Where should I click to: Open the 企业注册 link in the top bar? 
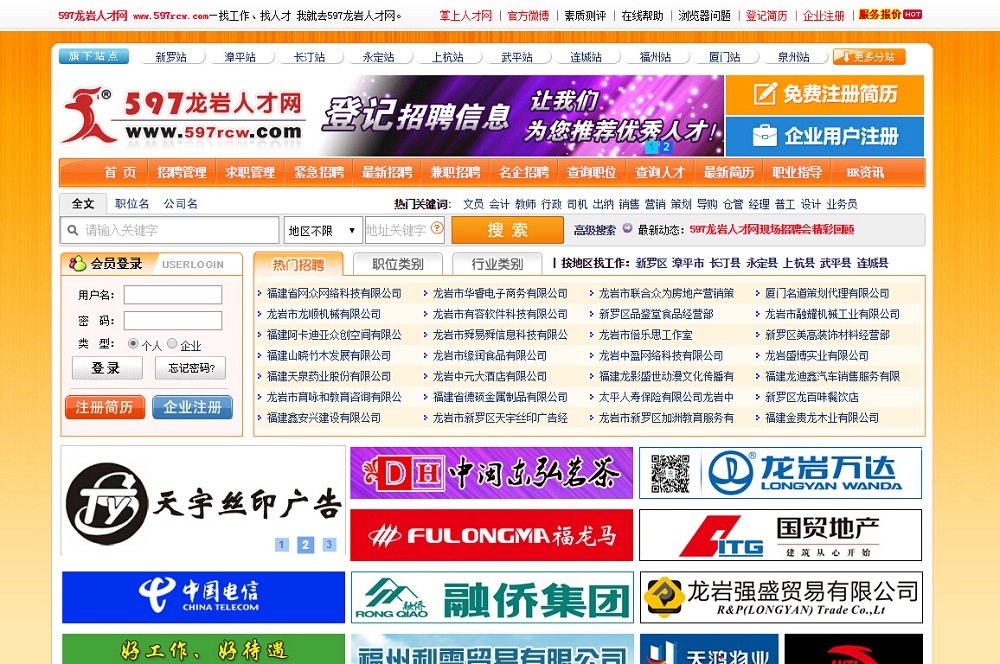coord(823,15)
